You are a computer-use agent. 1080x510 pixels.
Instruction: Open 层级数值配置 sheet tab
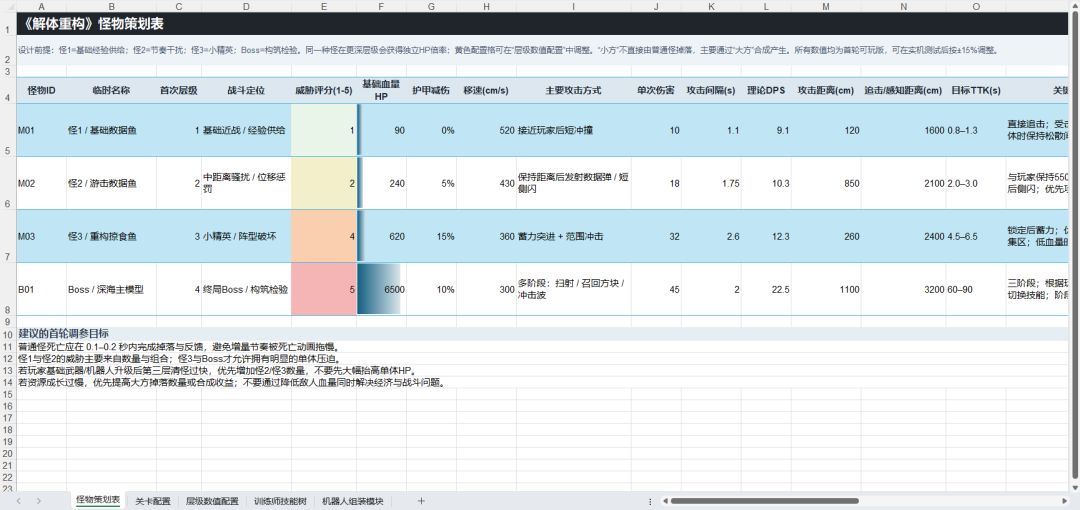click(x=212, y=501)
